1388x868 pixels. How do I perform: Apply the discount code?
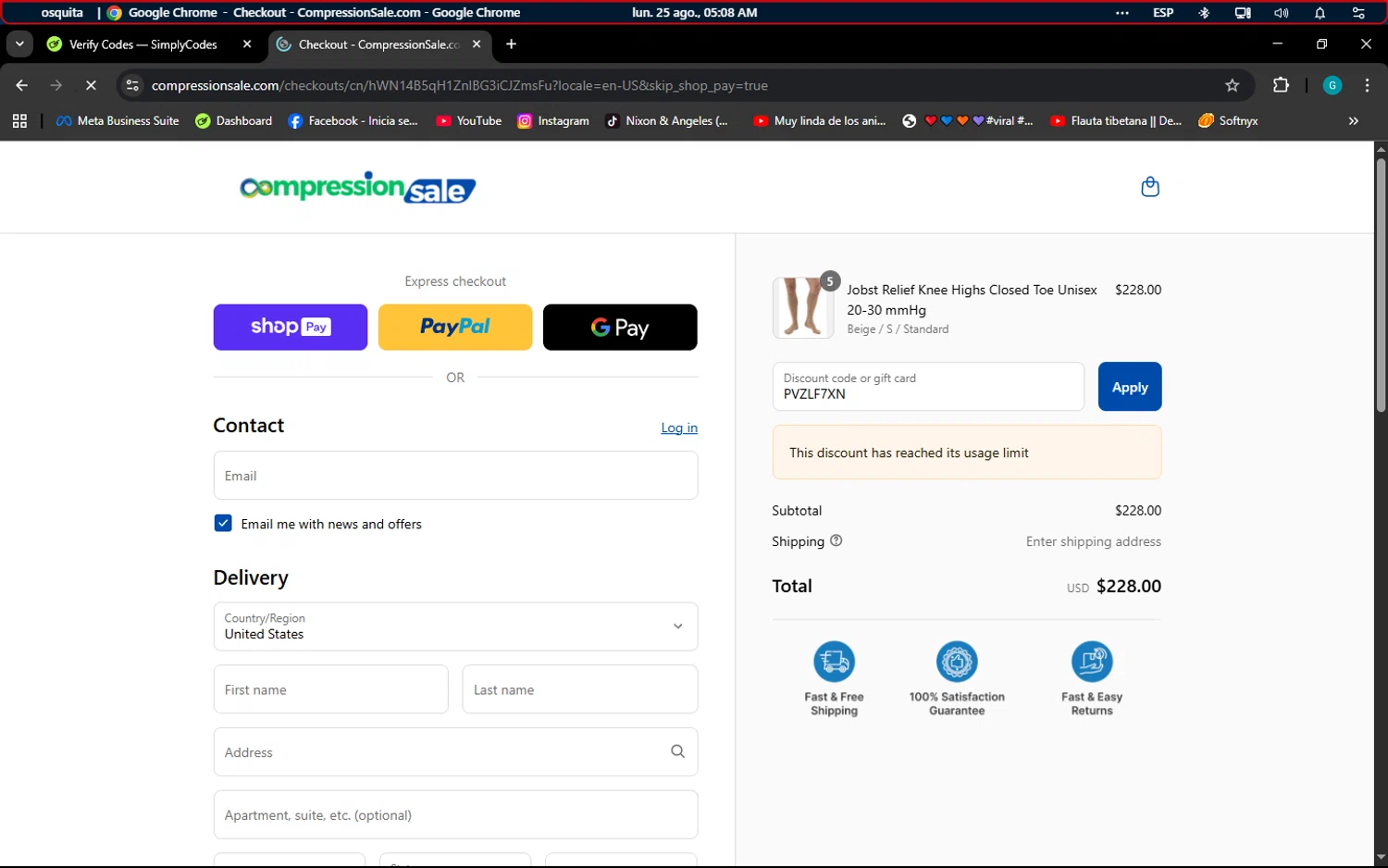[1130, 387]
